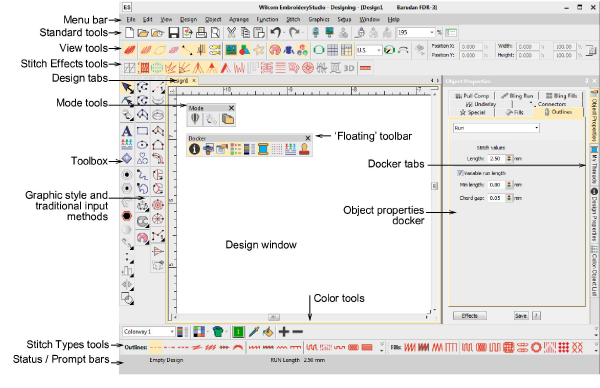Click the Min length value field

pos(497,185)
